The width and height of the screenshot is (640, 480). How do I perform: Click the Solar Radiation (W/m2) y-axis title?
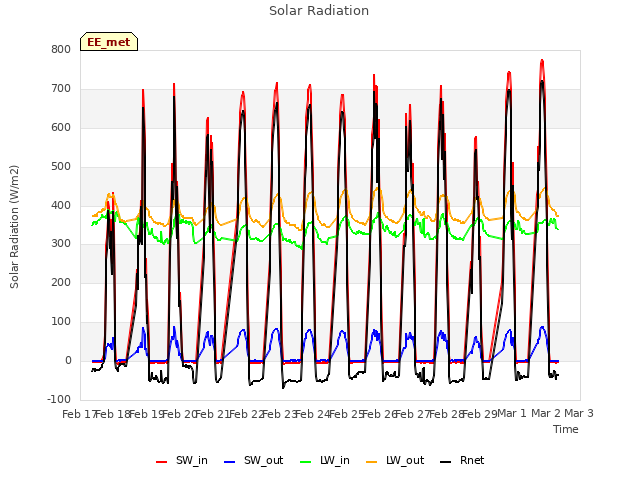pyautogui.click(x=14, y=227)
